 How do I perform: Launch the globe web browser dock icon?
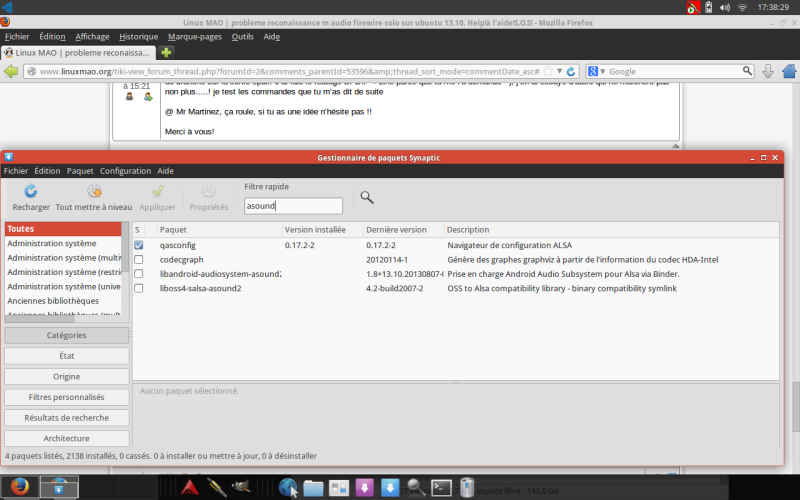coord(288,487)
